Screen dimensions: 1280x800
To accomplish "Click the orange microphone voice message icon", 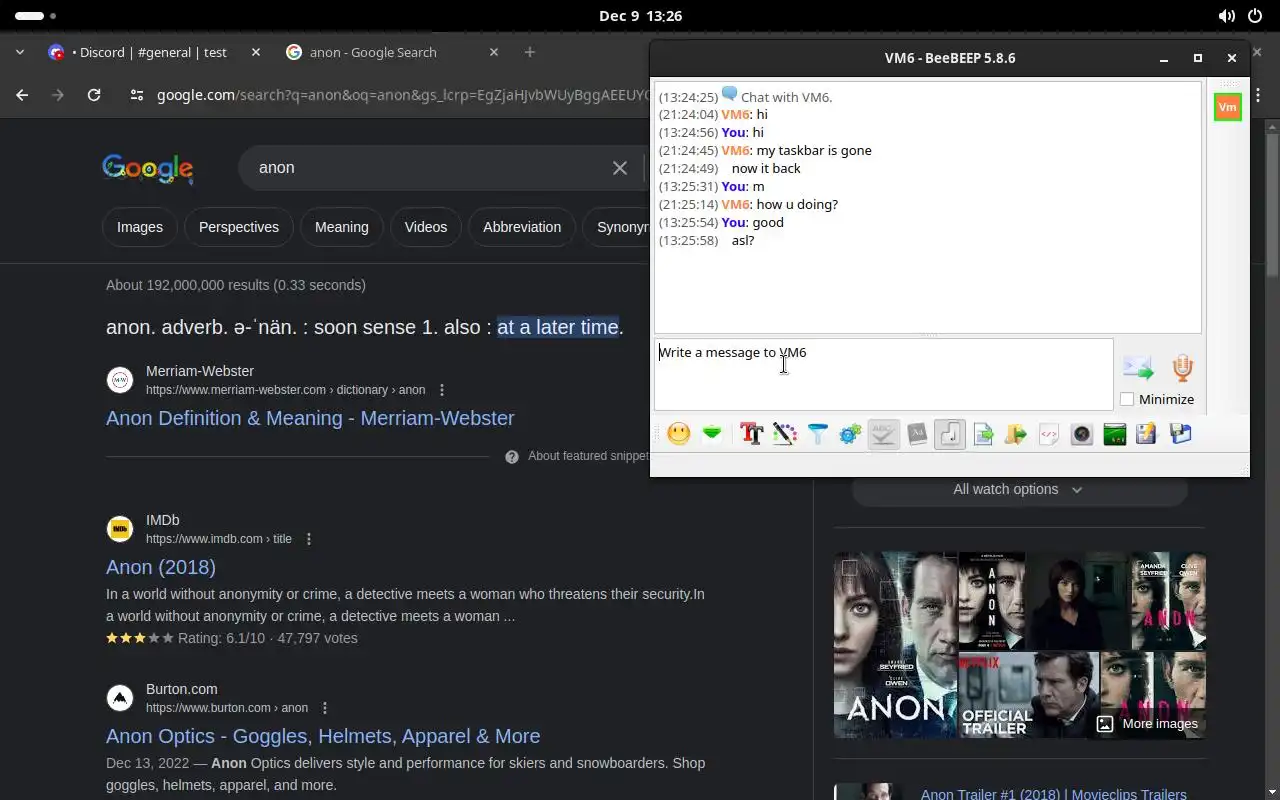I will point(1183,368).
